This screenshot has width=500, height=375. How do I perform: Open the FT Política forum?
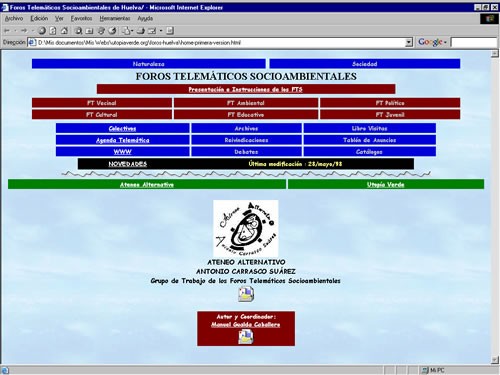pyautogui.click(x=390, y=103)
